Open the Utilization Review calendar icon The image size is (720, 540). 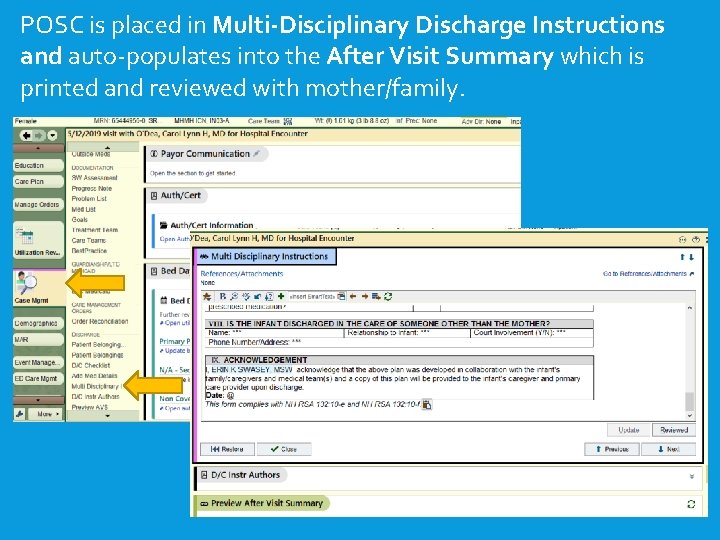pyautogui.click(x=26, y=236)
